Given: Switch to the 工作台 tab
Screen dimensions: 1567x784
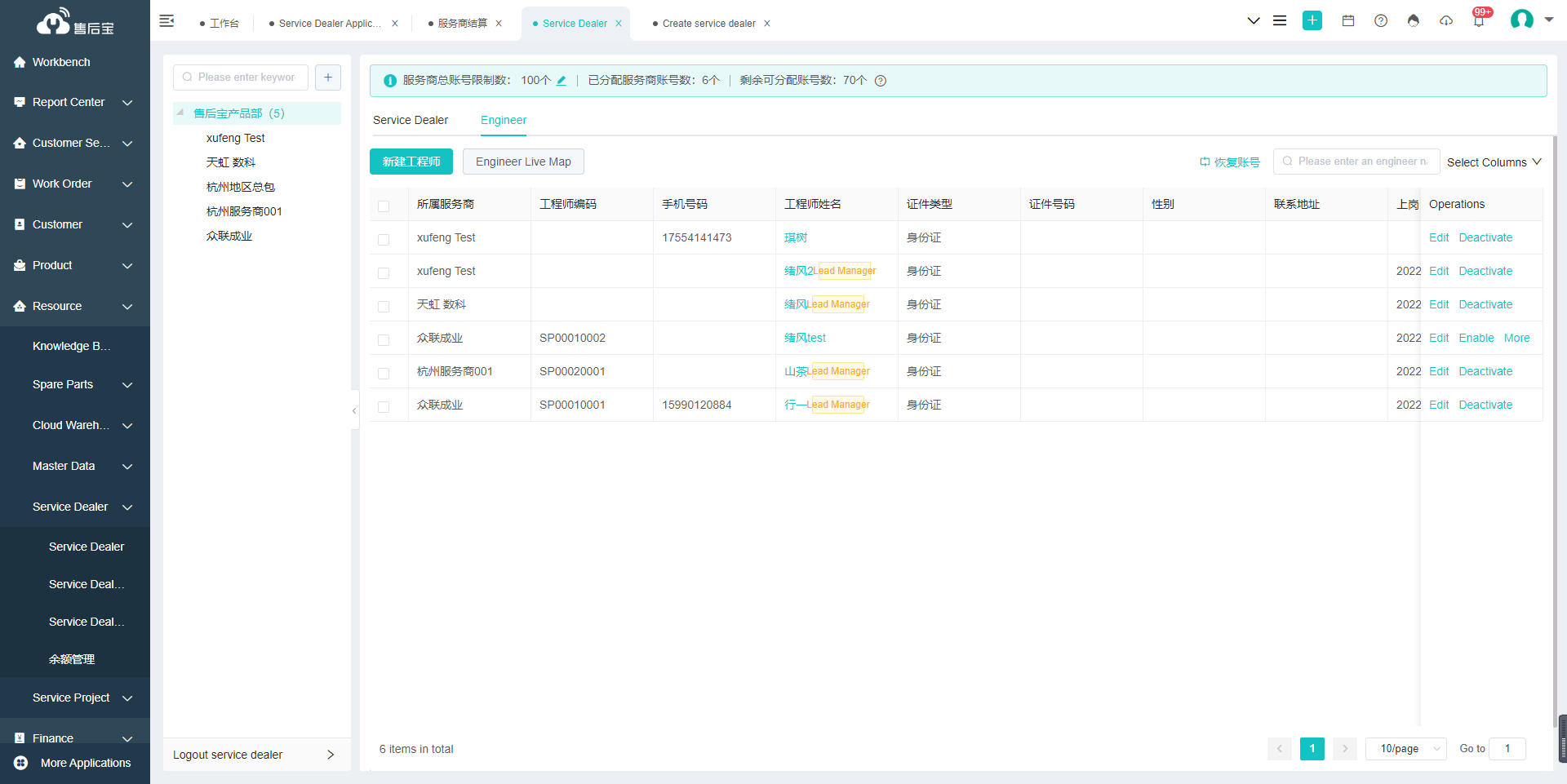Looking at the screenshot, I should tap(224, 24).
